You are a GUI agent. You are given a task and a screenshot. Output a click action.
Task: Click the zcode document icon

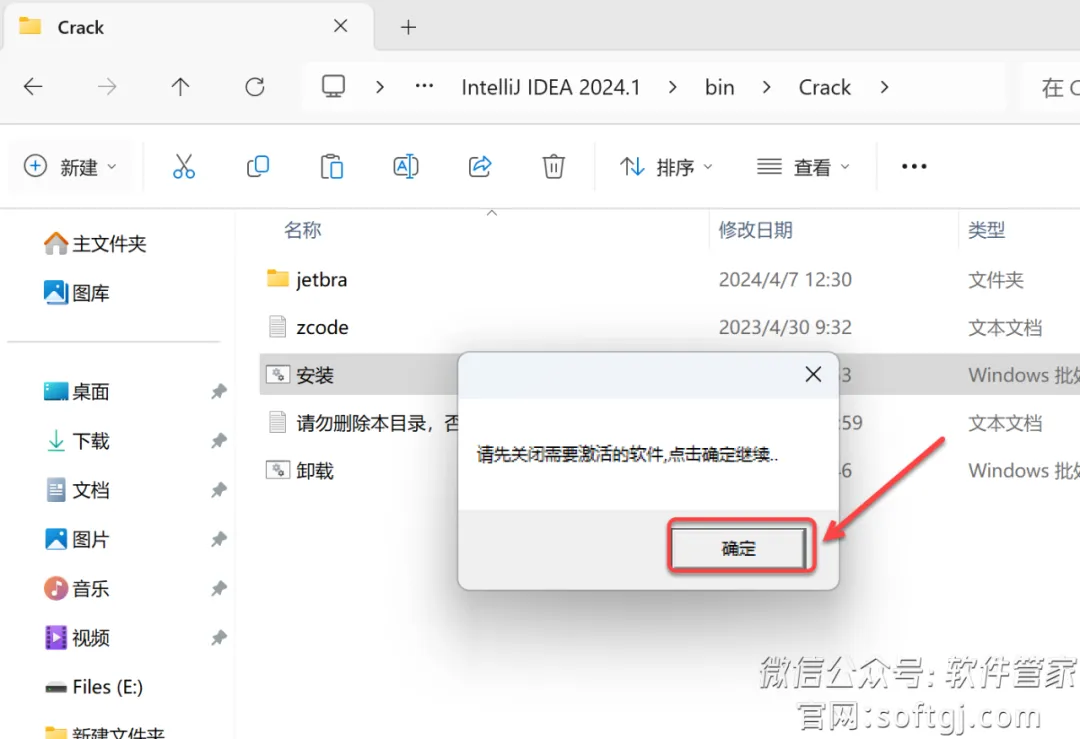coord(278,326)
